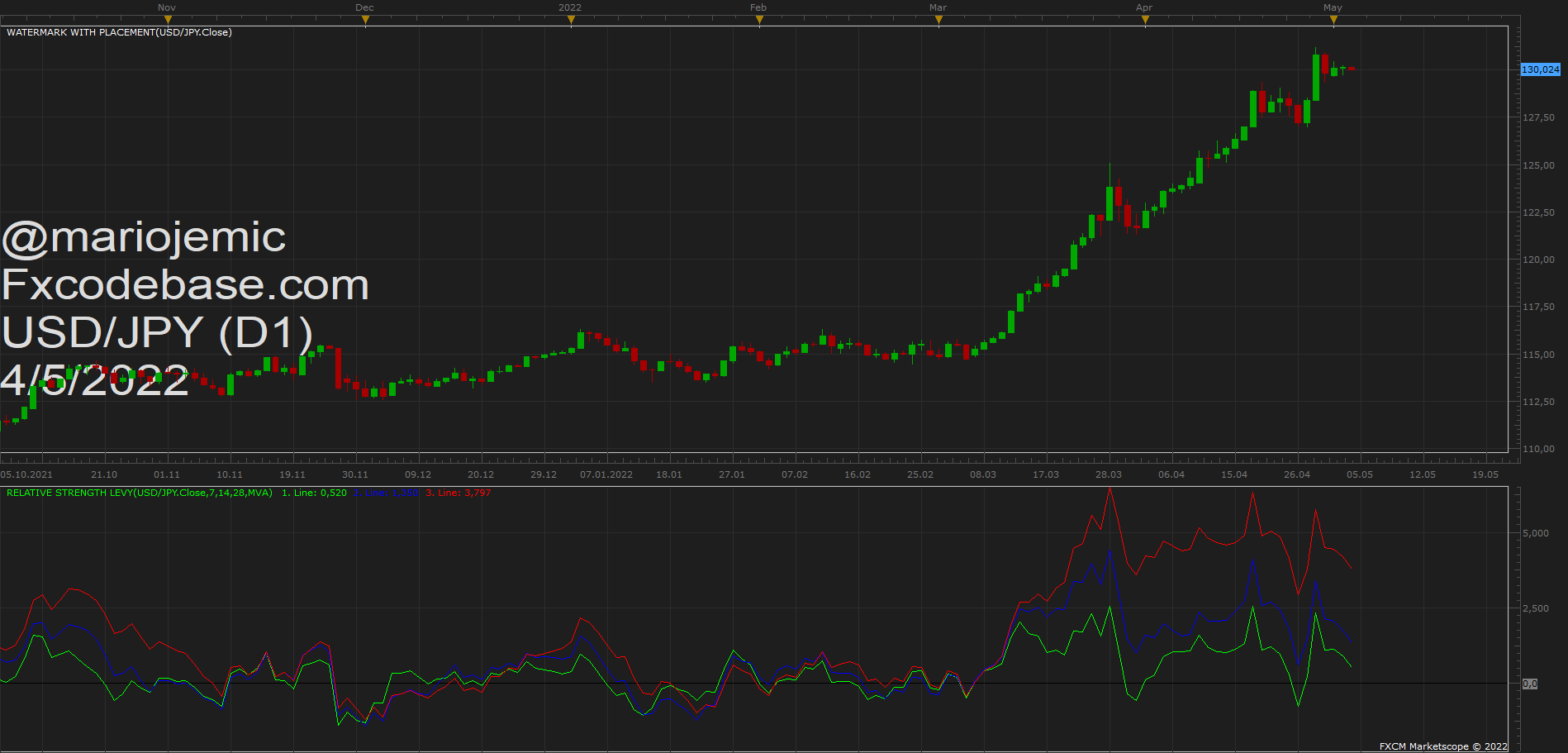Click the 20.12 date on the time axis

pos(481,474)
